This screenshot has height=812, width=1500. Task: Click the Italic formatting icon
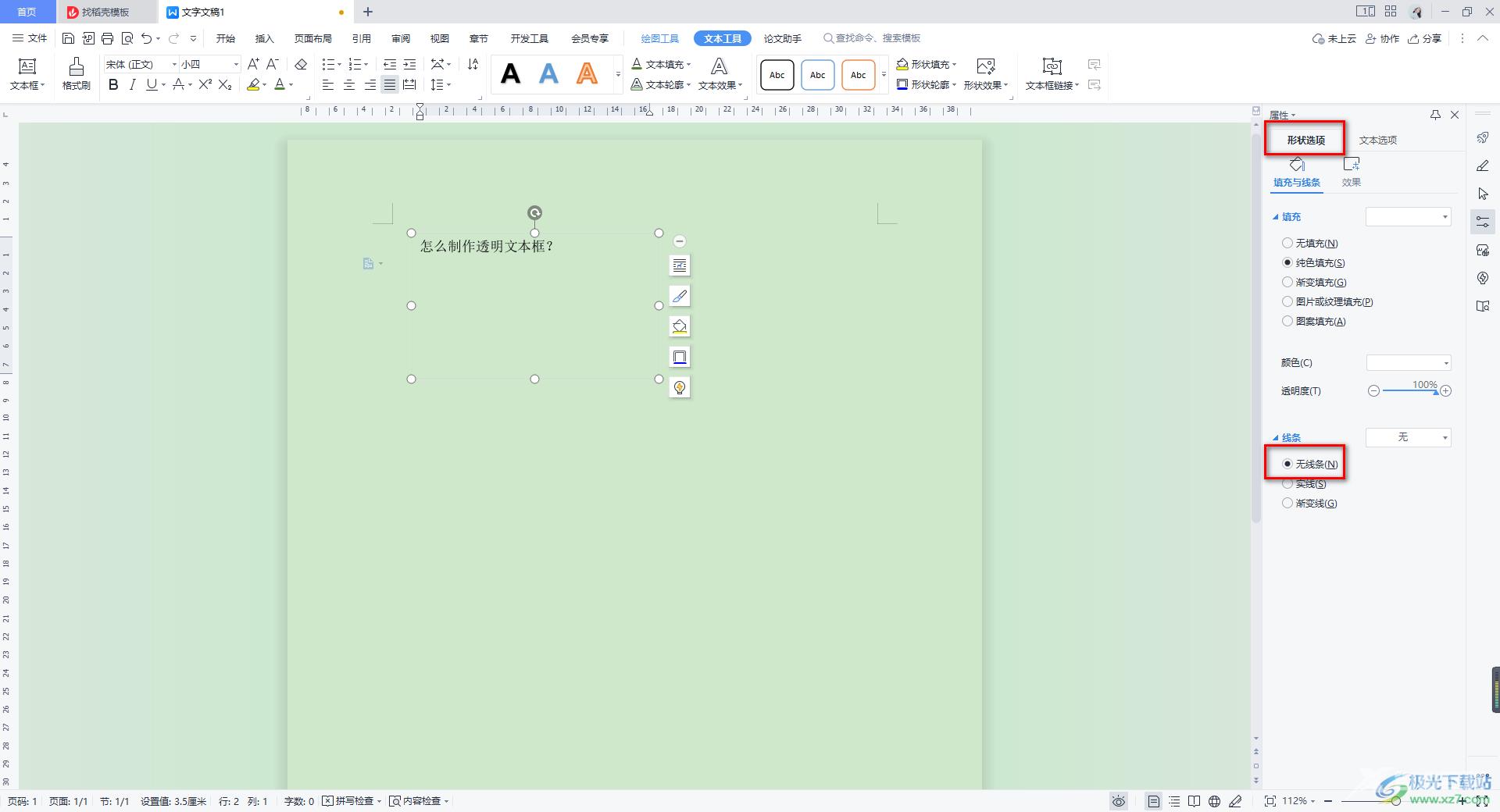[132, 84]
